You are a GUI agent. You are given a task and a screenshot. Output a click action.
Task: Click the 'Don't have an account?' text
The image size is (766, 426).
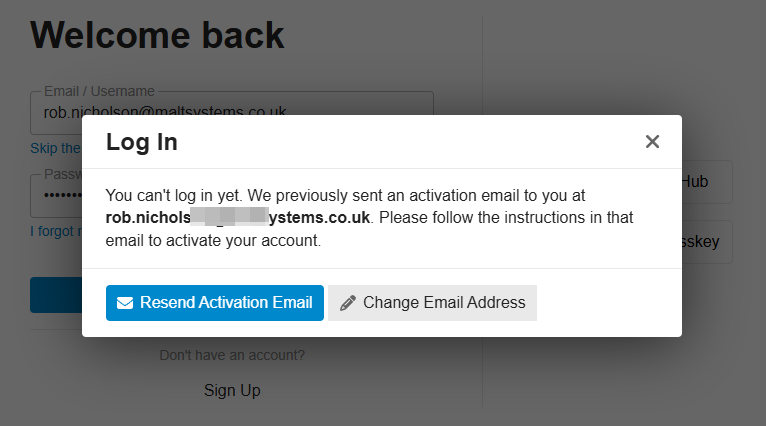(x=232, y=355)
